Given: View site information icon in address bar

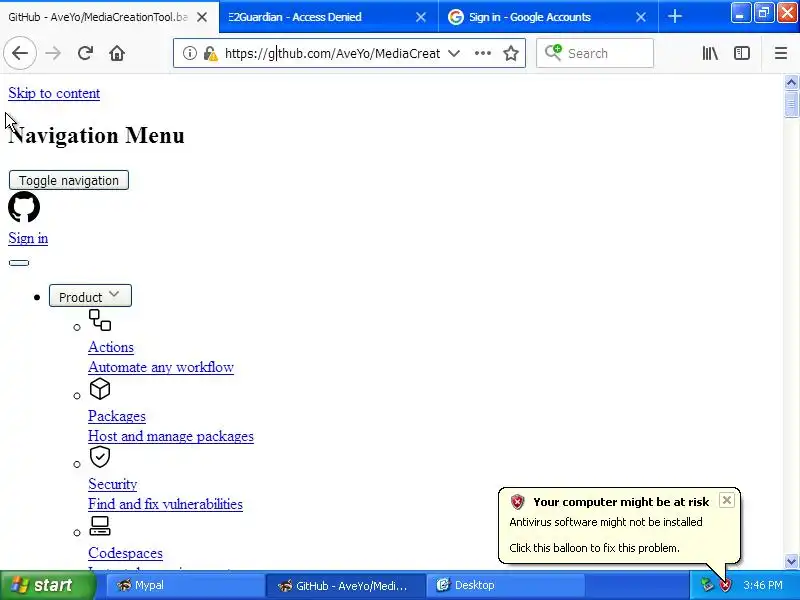Looking at the screenshot, I should 190,53.
